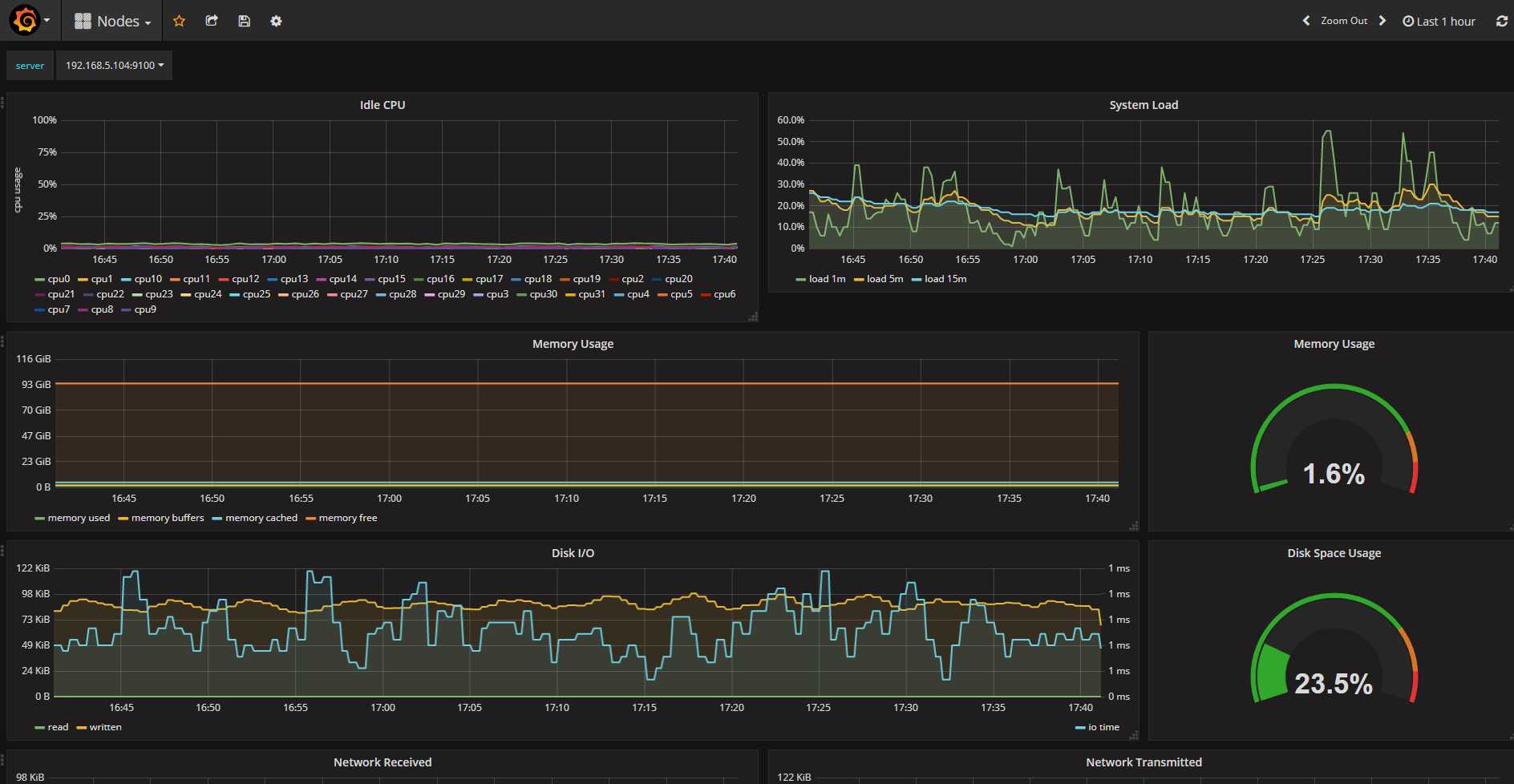Refresh the dashboard with the refresh icon
The image size is (1514, 784).
(x=1502, y=22)
